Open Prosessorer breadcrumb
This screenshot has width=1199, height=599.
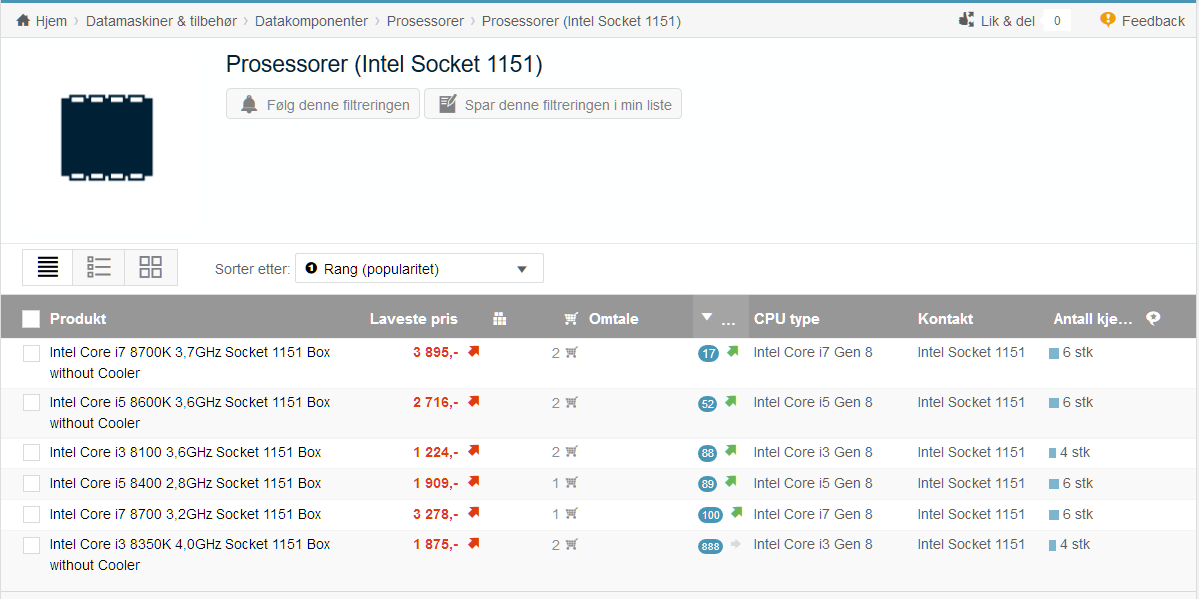425,21
